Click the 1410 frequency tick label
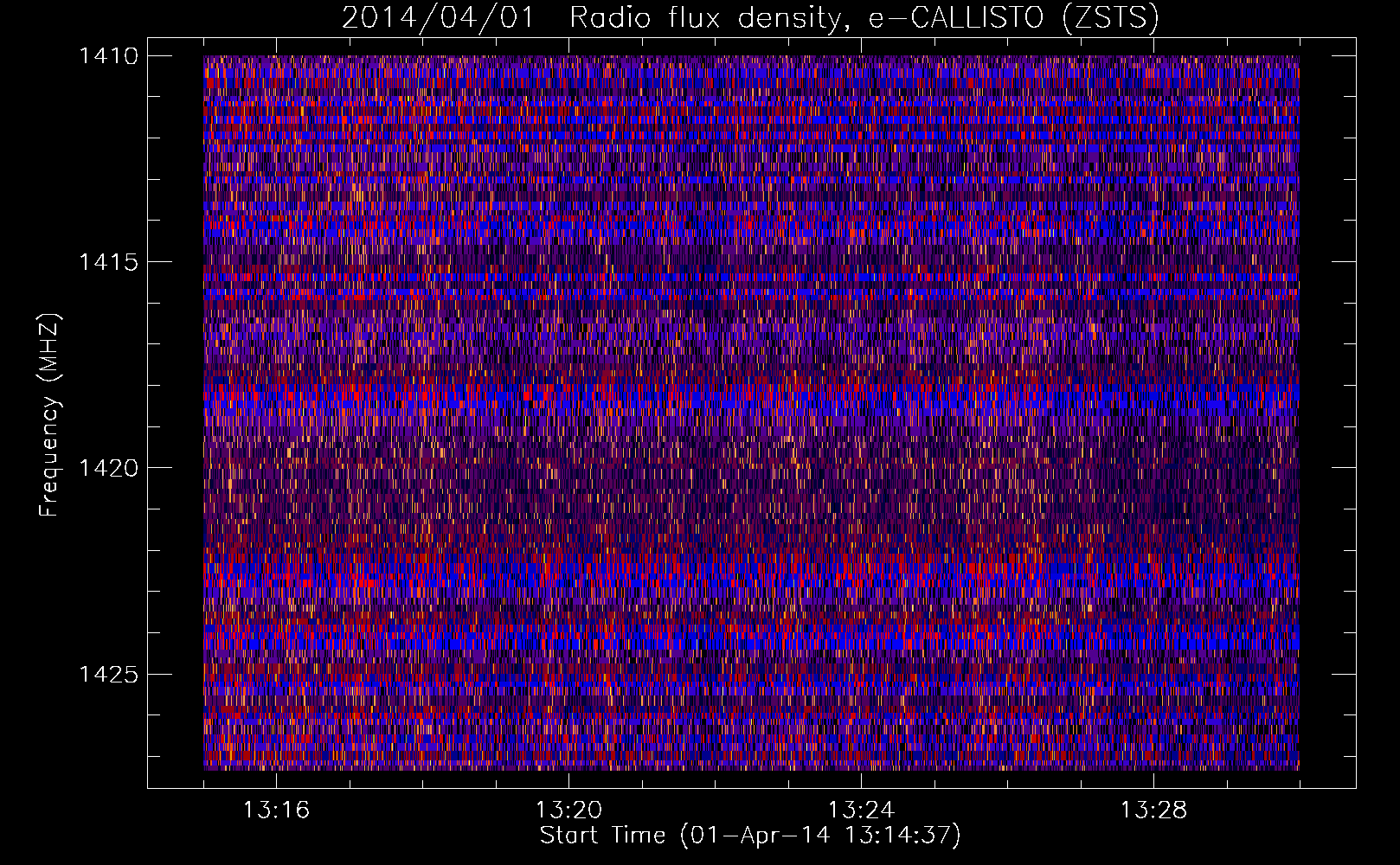 coord(108,56)
